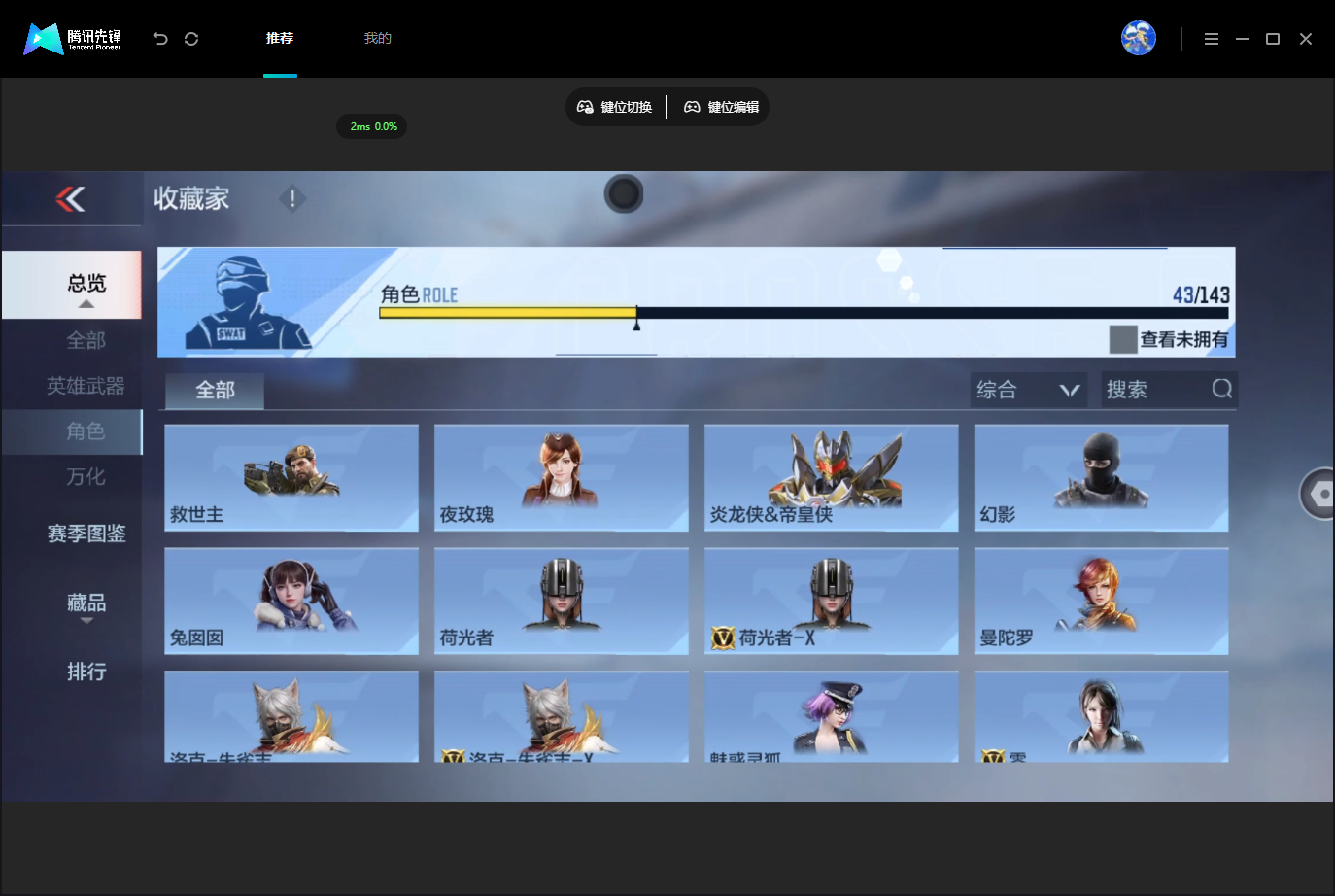Click the Tencent Pioneer logo
The image size is (1335, 896).
[x=73, y=39]
